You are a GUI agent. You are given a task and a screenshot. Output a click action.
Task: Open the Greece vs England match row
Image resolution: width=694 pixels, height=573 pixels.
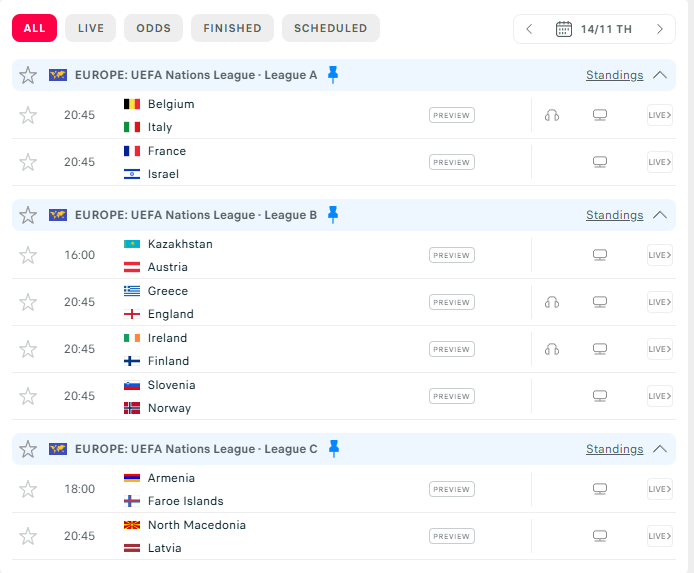click(344, 302)
